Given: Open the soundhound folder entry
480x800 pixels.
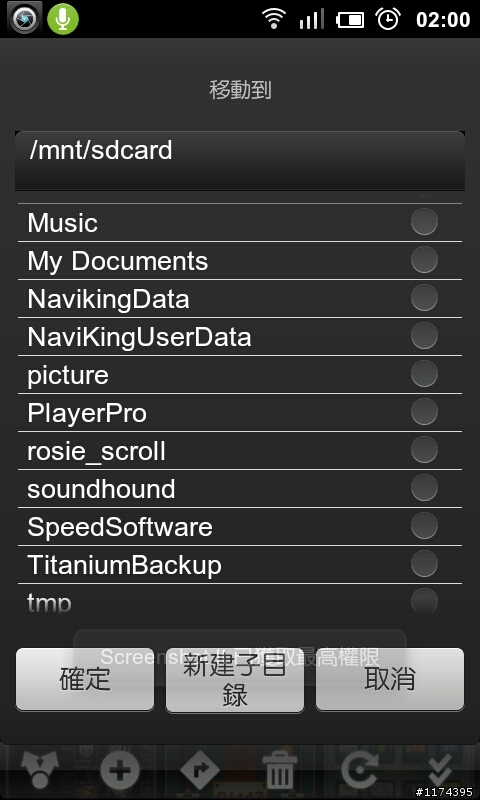Looking at the screenshot, I should click(x=240, y=488).
